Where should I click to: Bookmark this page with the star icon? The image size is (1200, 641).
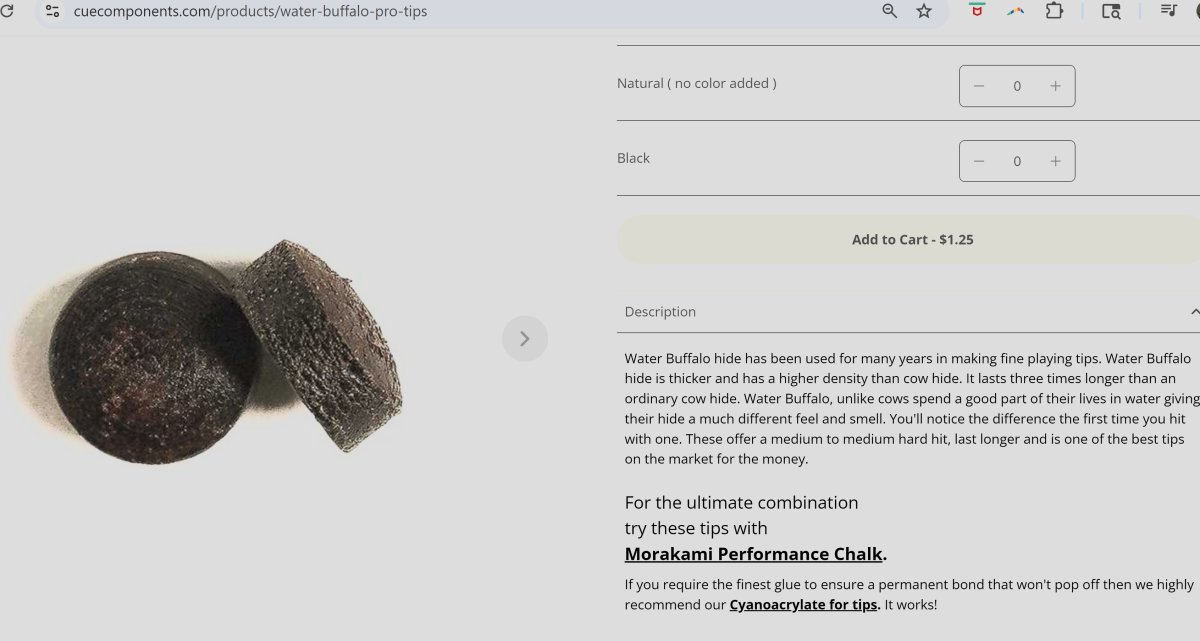[924, 11]
